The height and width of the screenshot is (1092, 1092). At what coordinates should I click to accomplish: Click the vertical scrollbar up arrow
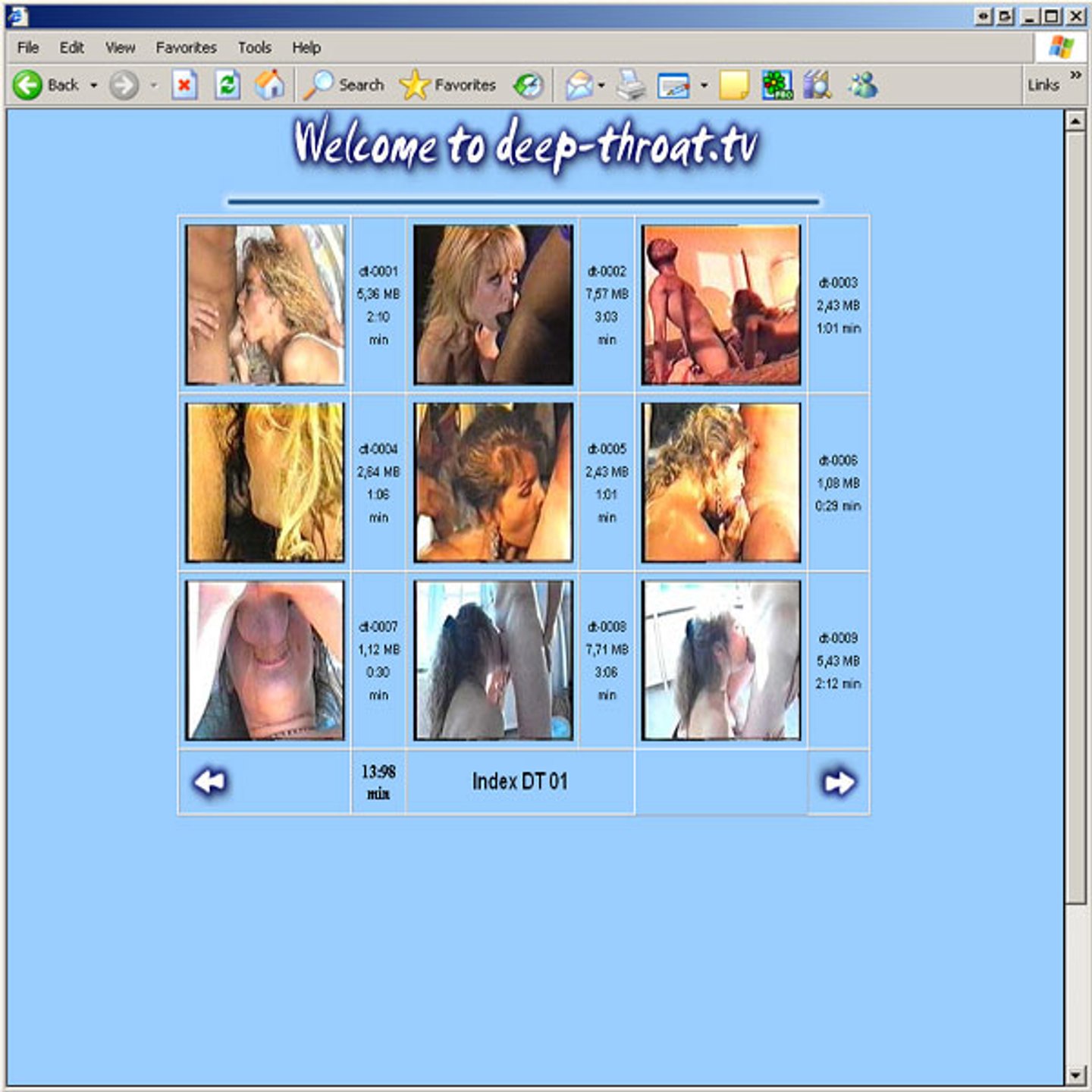click(1075, 121)
